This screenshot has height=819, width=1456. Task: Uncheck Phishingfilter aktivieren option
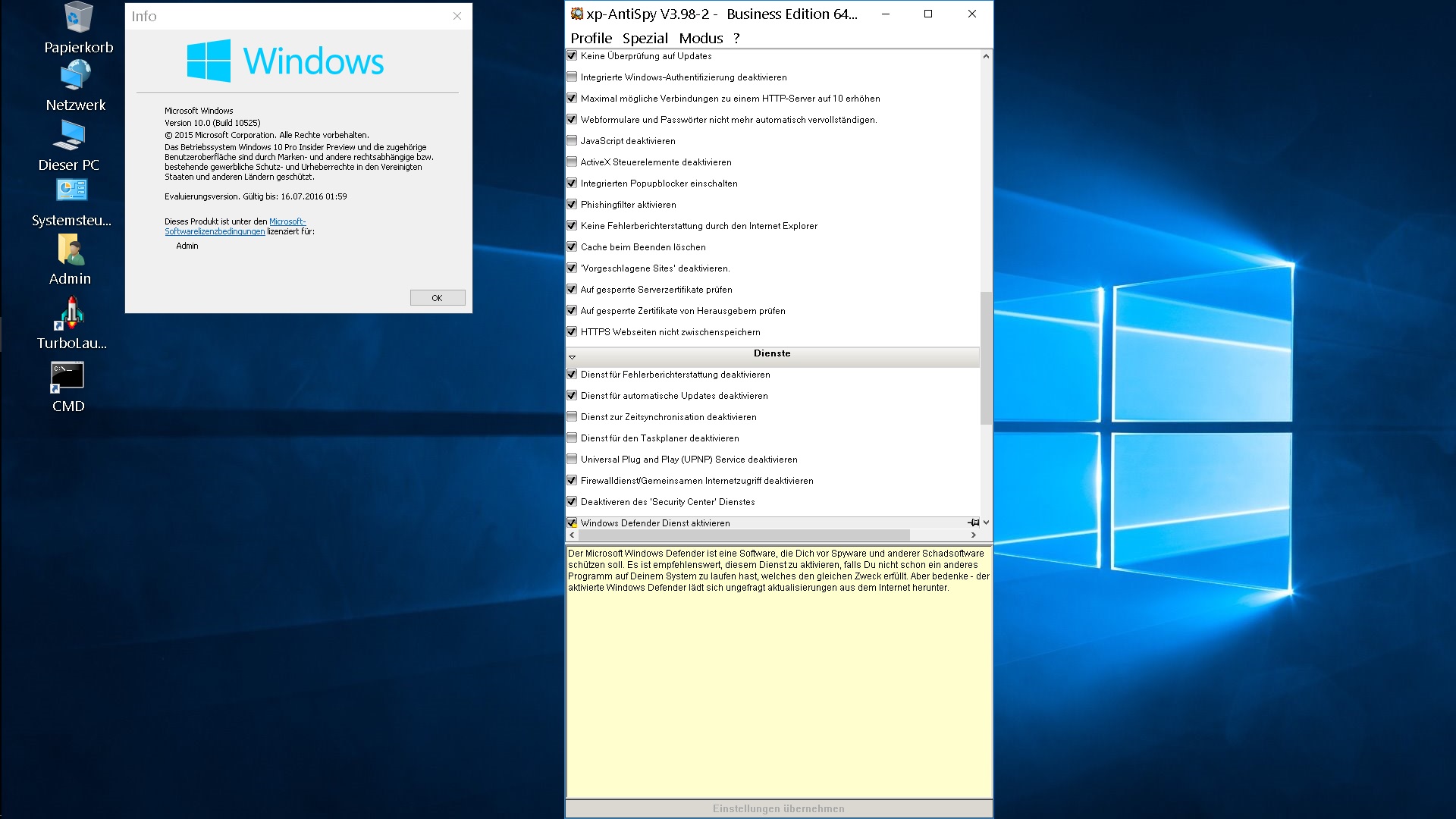pyautogui.click(x=573, y=204)
